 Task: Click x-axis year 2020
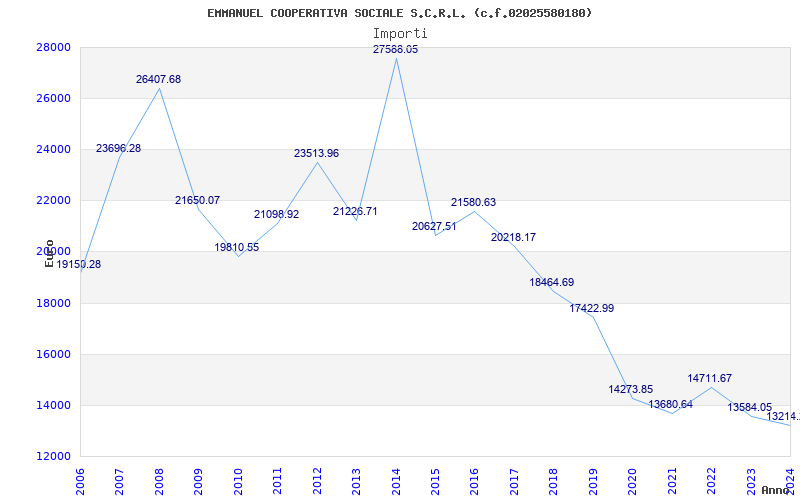(x=633, y=481)
